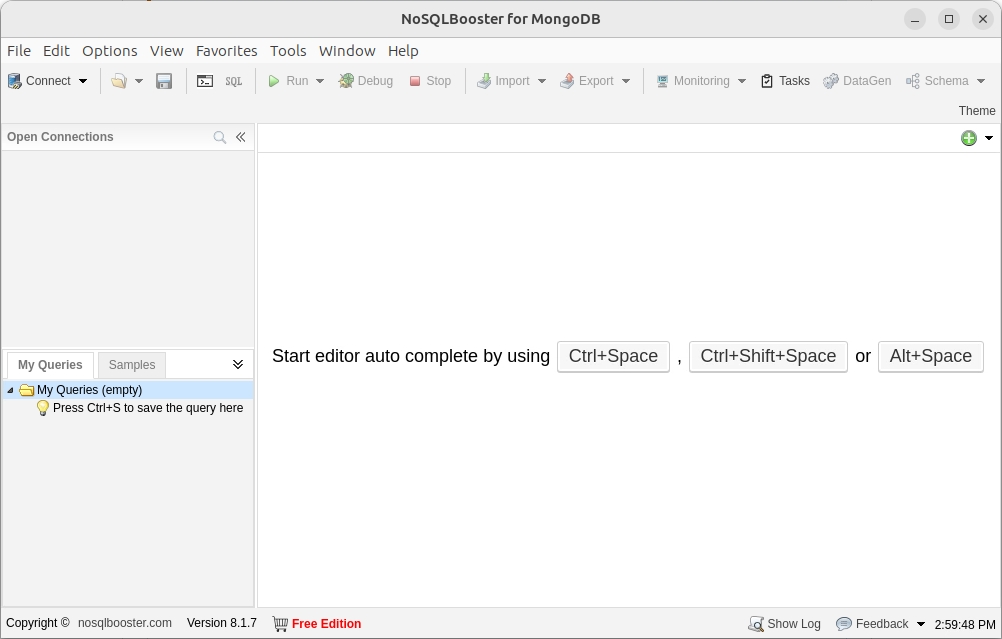Open the nosqlbooster.com link
The height and width of the screenshot is (639, 1002).
(125, 624)
